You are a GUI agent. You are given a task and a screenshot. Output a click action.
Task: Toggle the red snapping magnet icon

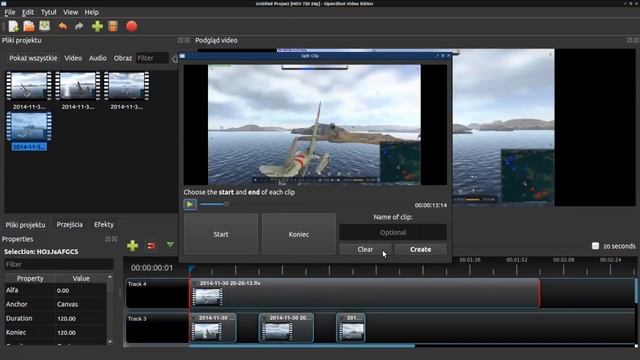[x=151, y=246]
